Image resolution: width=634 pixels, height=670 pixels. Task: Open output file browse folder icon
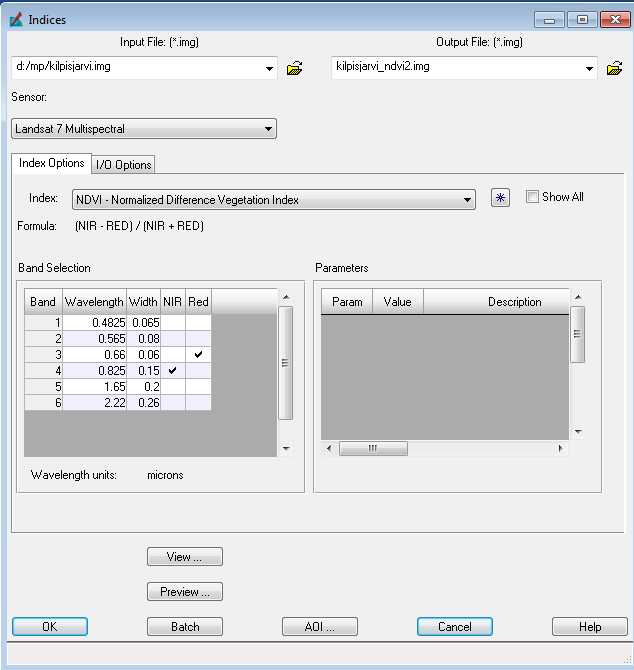[x=614, y=68]
